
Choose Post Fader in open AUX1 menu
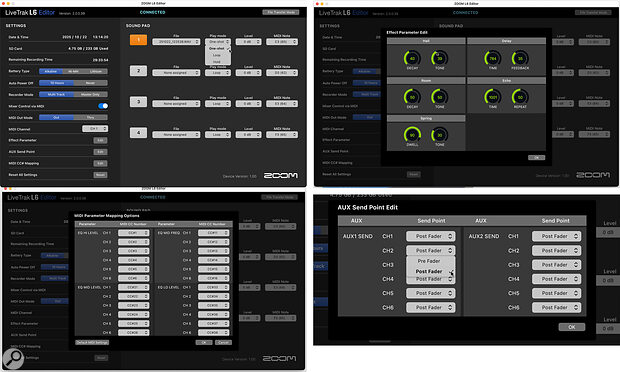coord(429,272)
